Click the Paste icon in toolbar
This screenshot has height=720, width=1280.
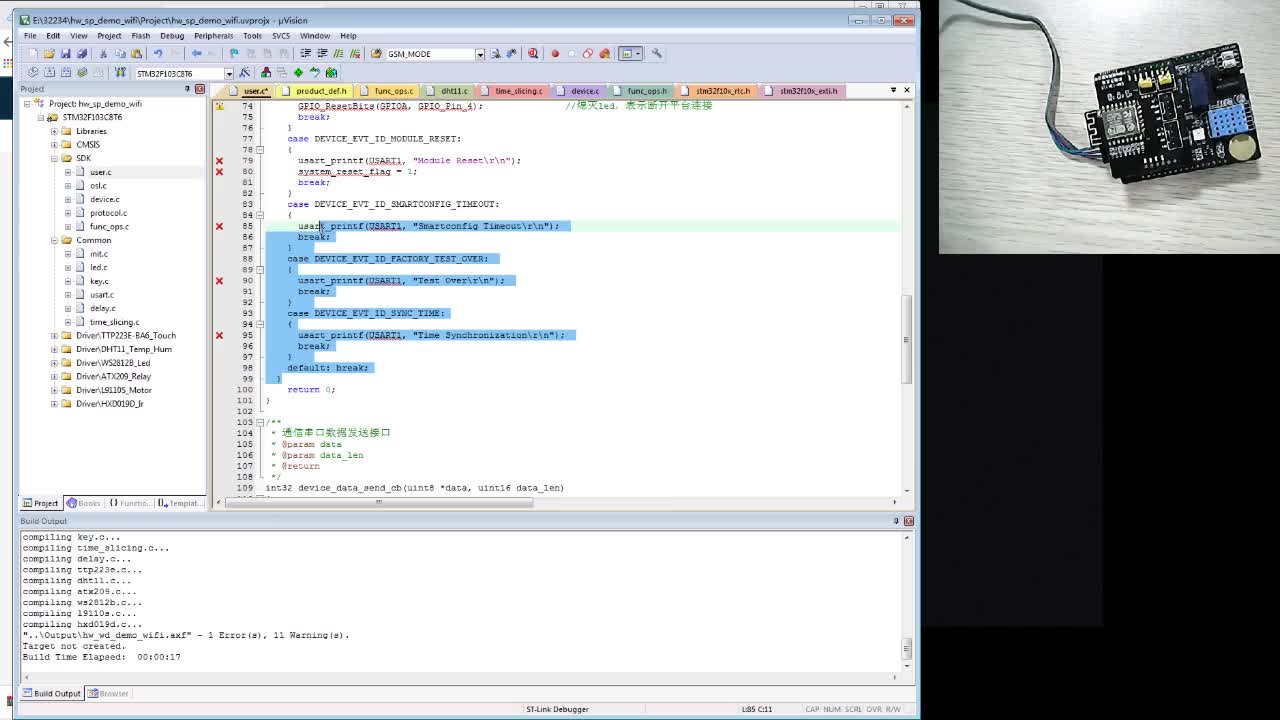point(136,54)
